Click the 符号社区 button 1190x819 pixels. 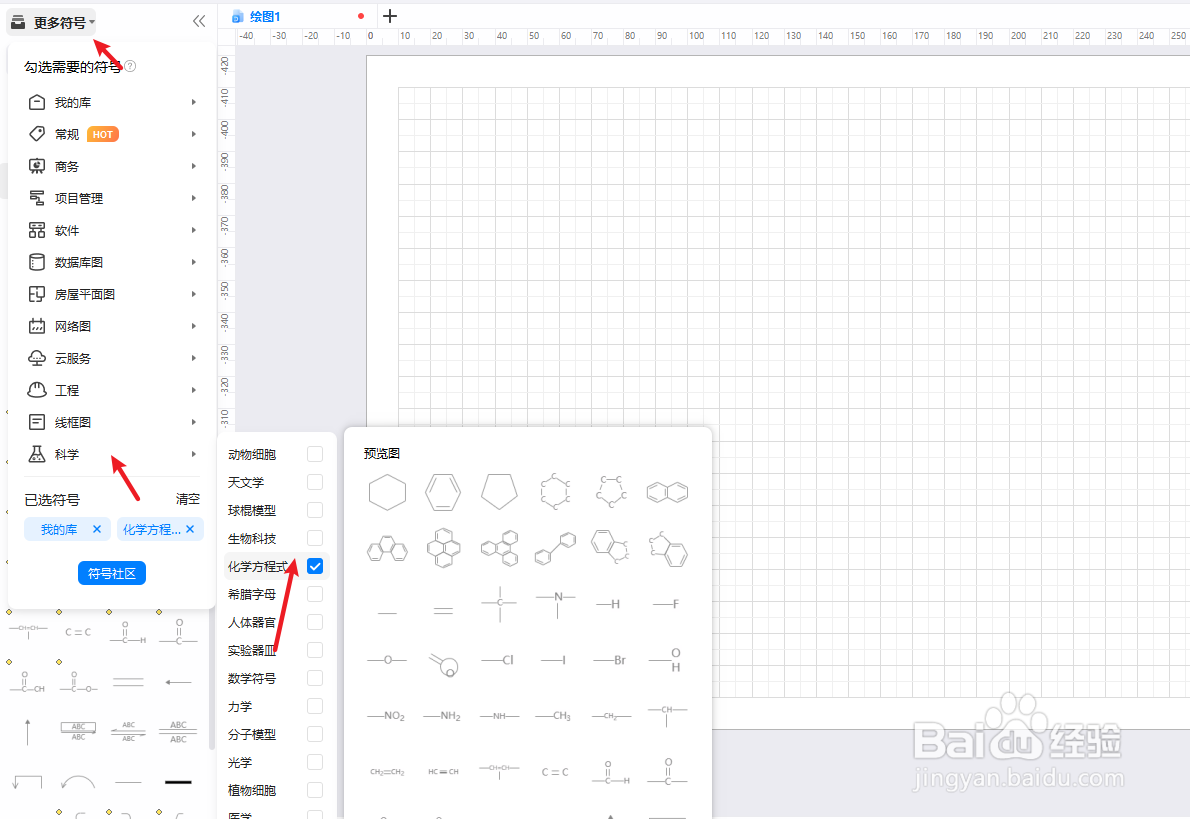pos(111,572)
